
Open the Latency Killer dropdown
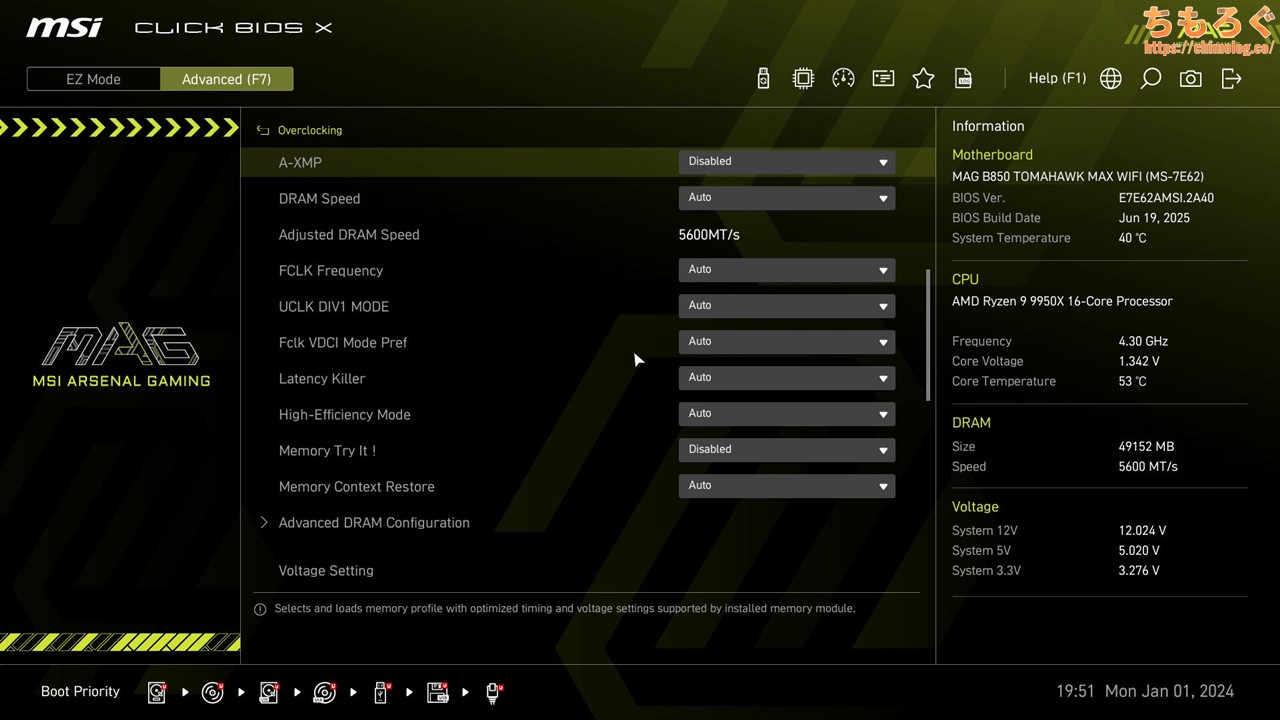[x=786, y=378]
